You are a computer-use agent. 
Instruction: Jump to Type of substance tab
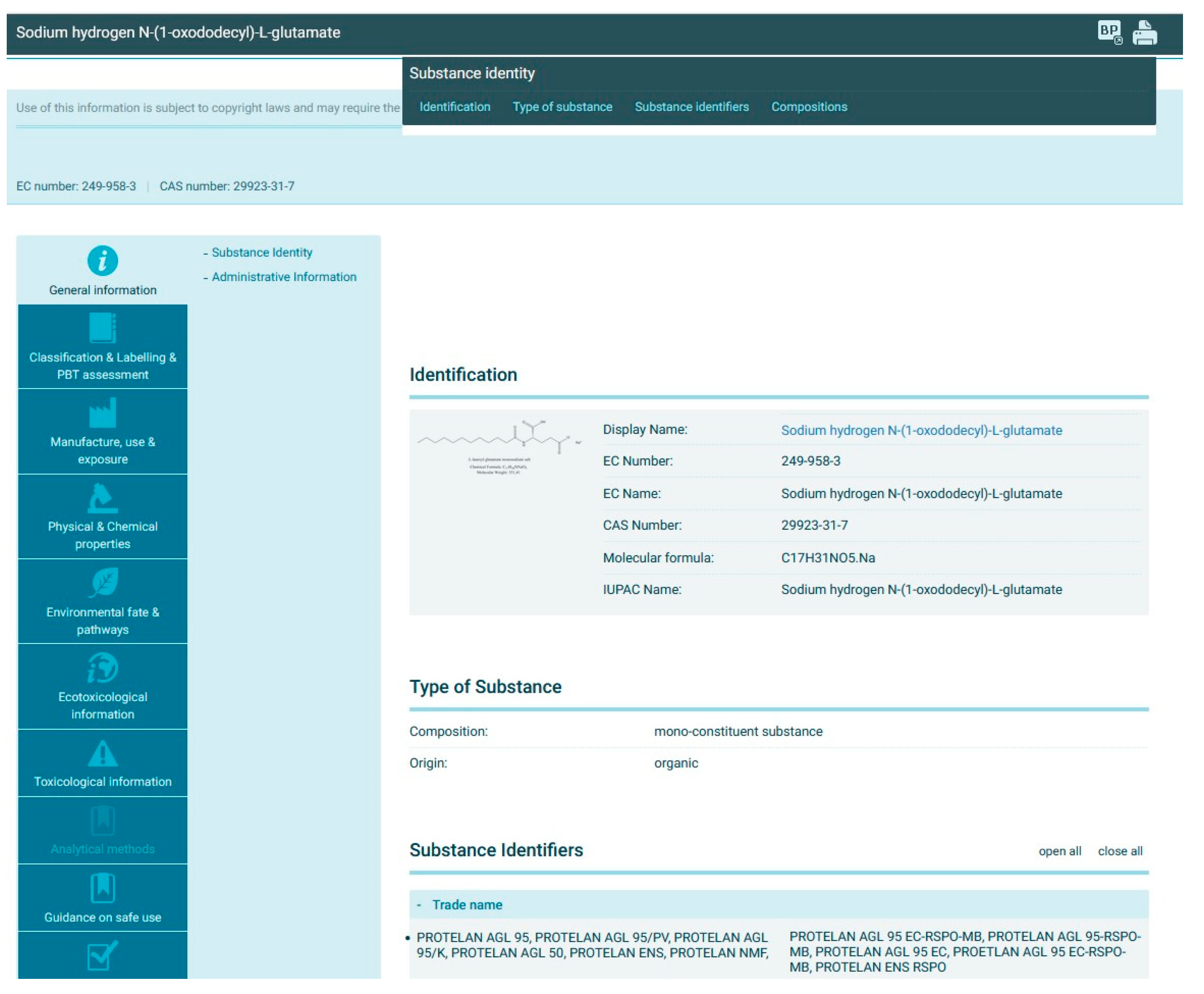pos(562,107)
